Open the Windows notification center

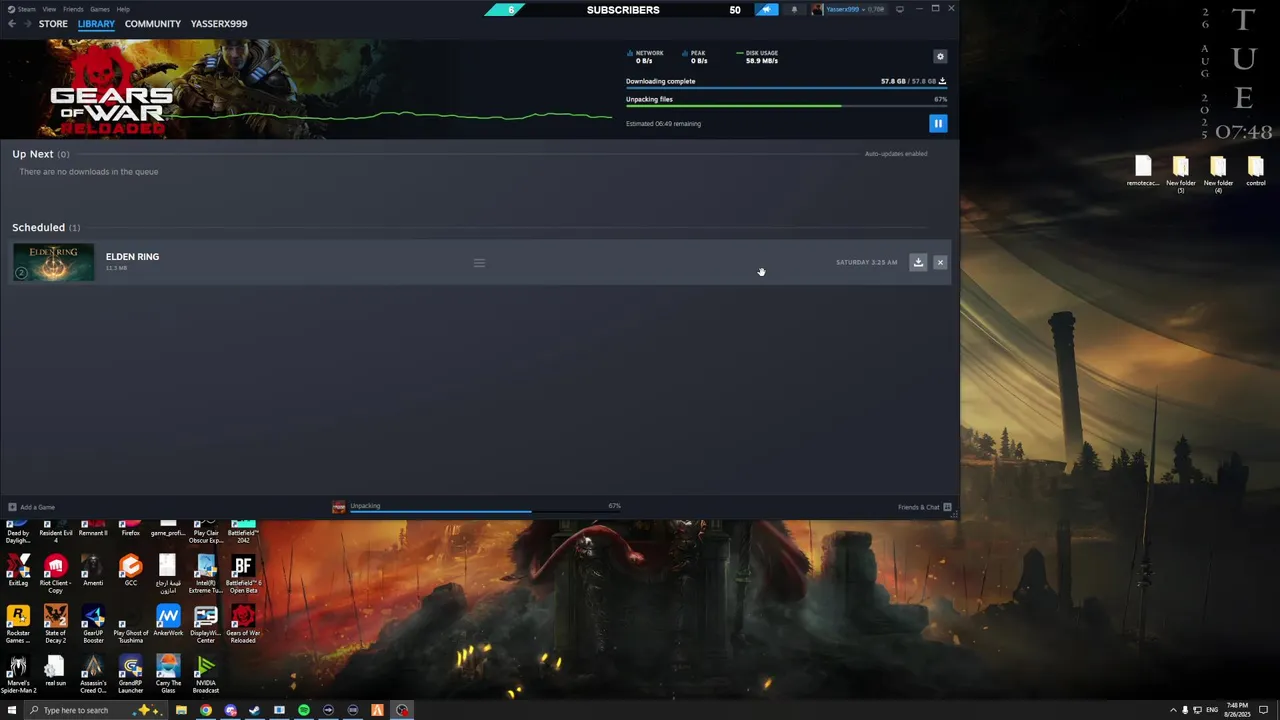(x=1264, y=710)
